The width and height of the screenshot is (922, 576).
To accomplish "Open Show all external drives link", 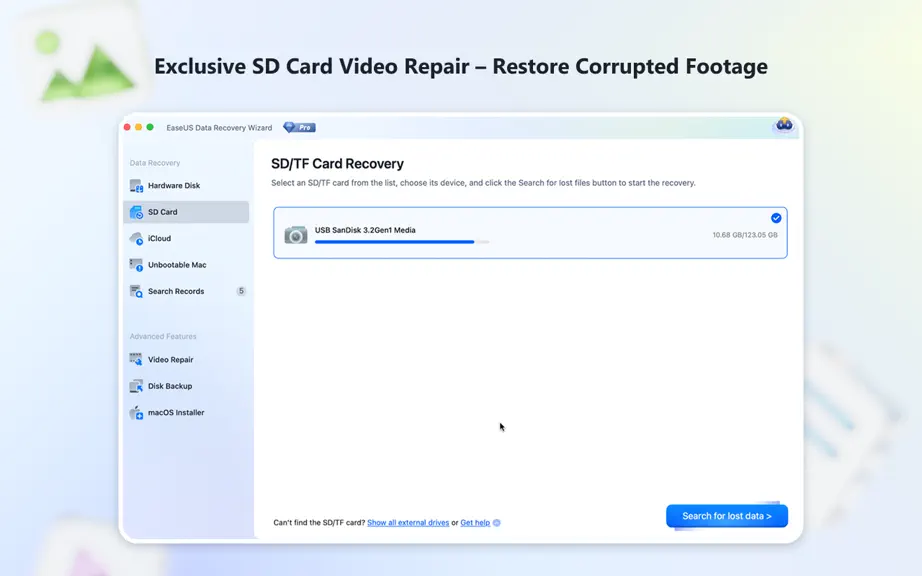I will 408,523.
